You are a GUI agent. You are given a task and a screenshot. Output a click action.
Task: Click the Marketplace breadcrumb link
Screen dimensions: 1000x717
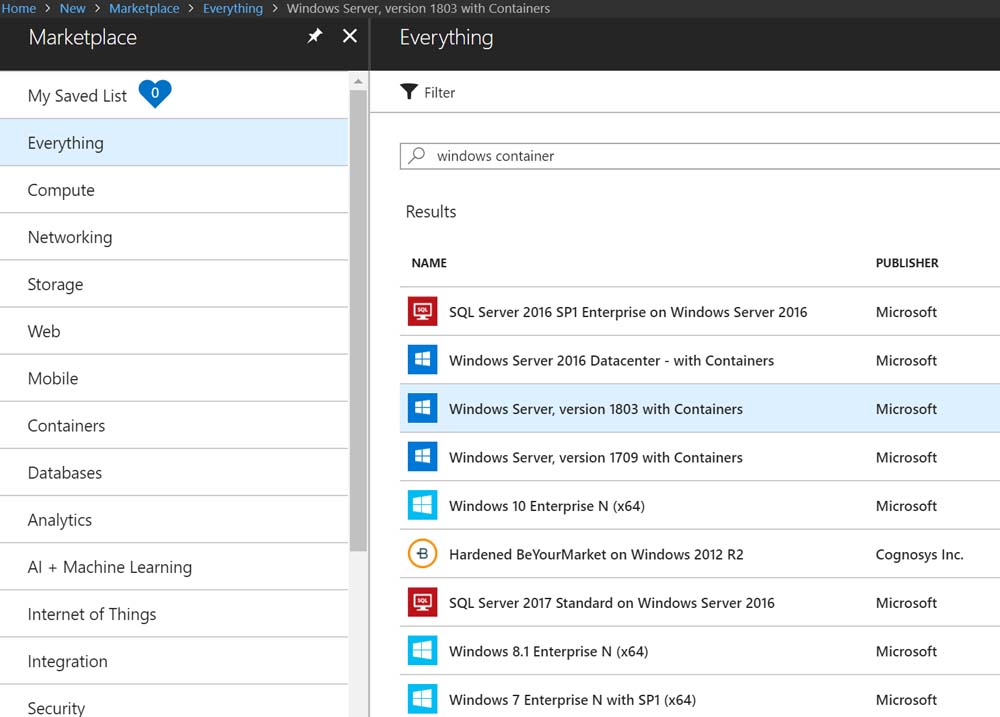tap(144, 8)
